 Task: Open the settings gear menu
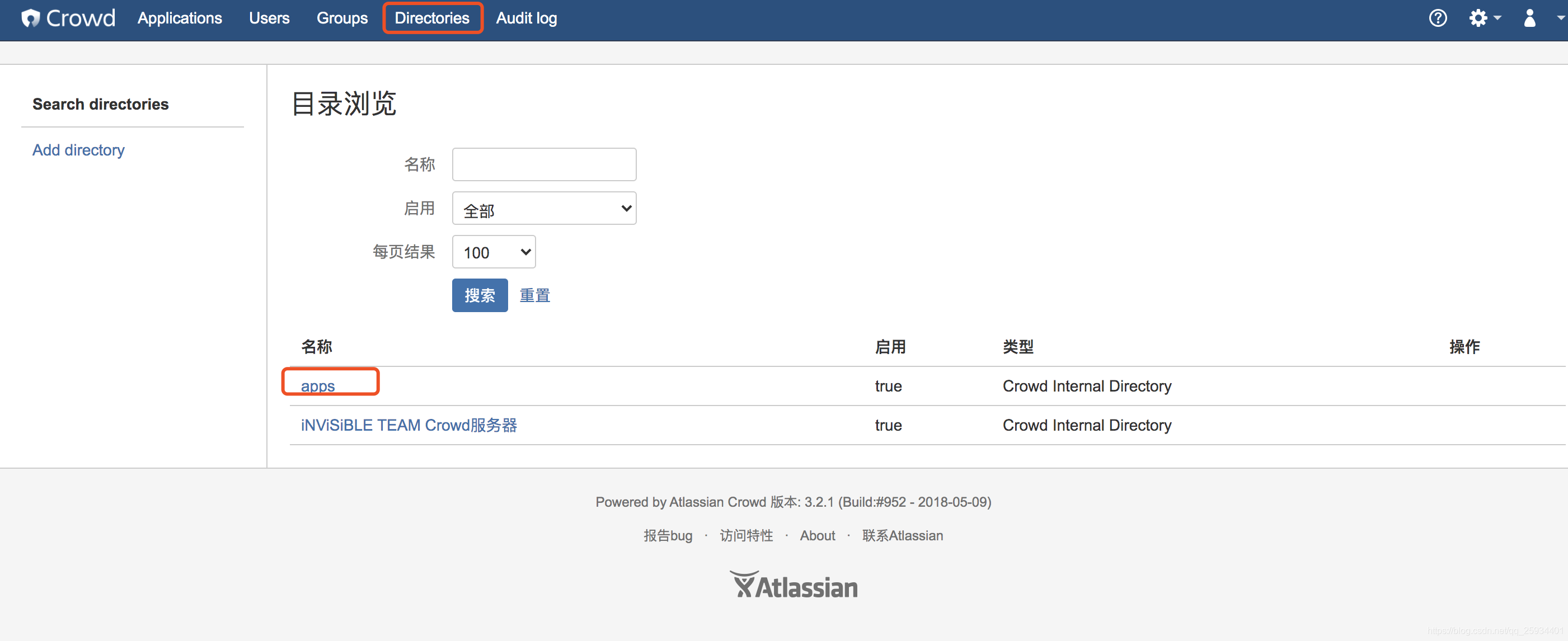pyautogui.click(x=1485, y=18)
